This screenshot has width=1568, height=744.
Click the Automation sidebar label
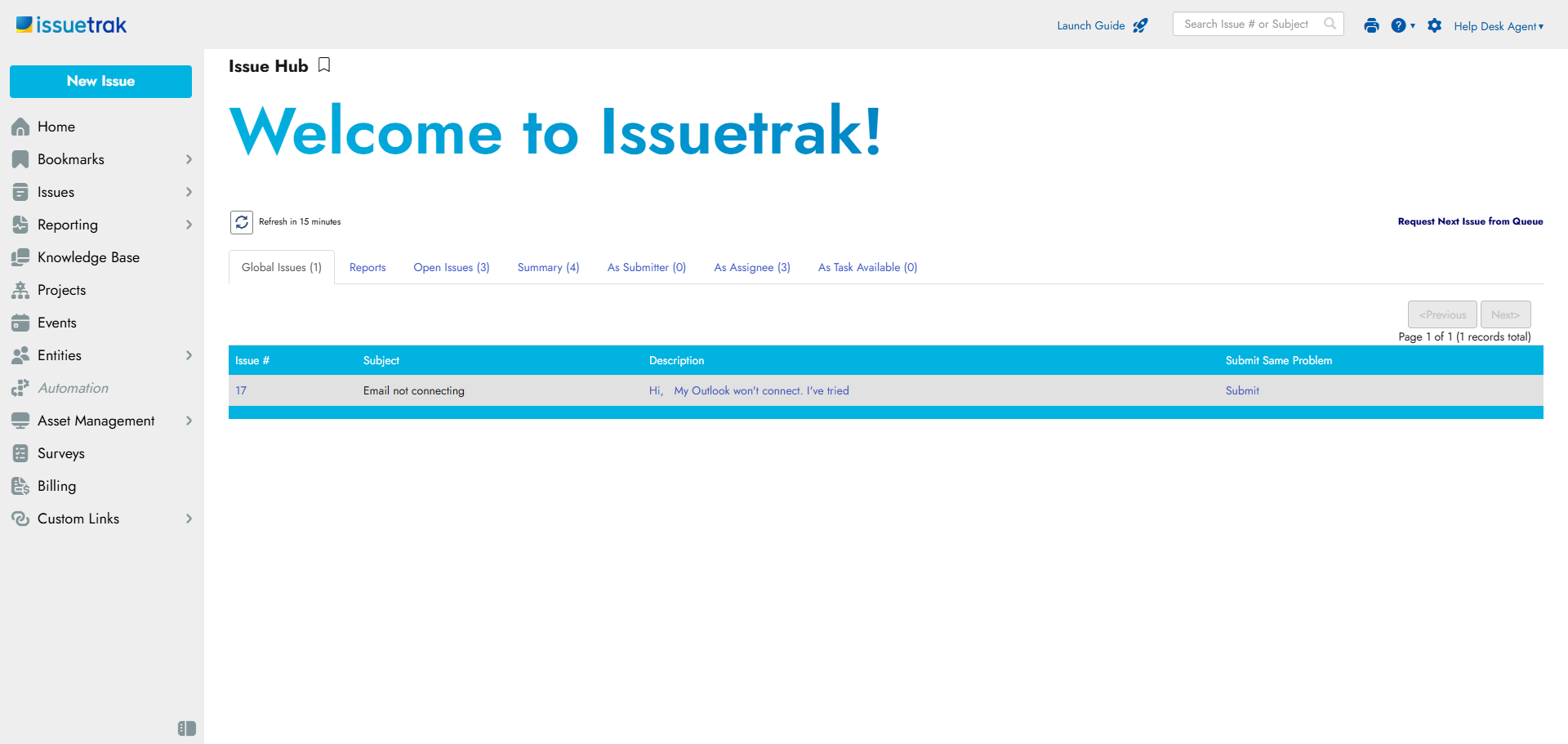pos(73,388)
